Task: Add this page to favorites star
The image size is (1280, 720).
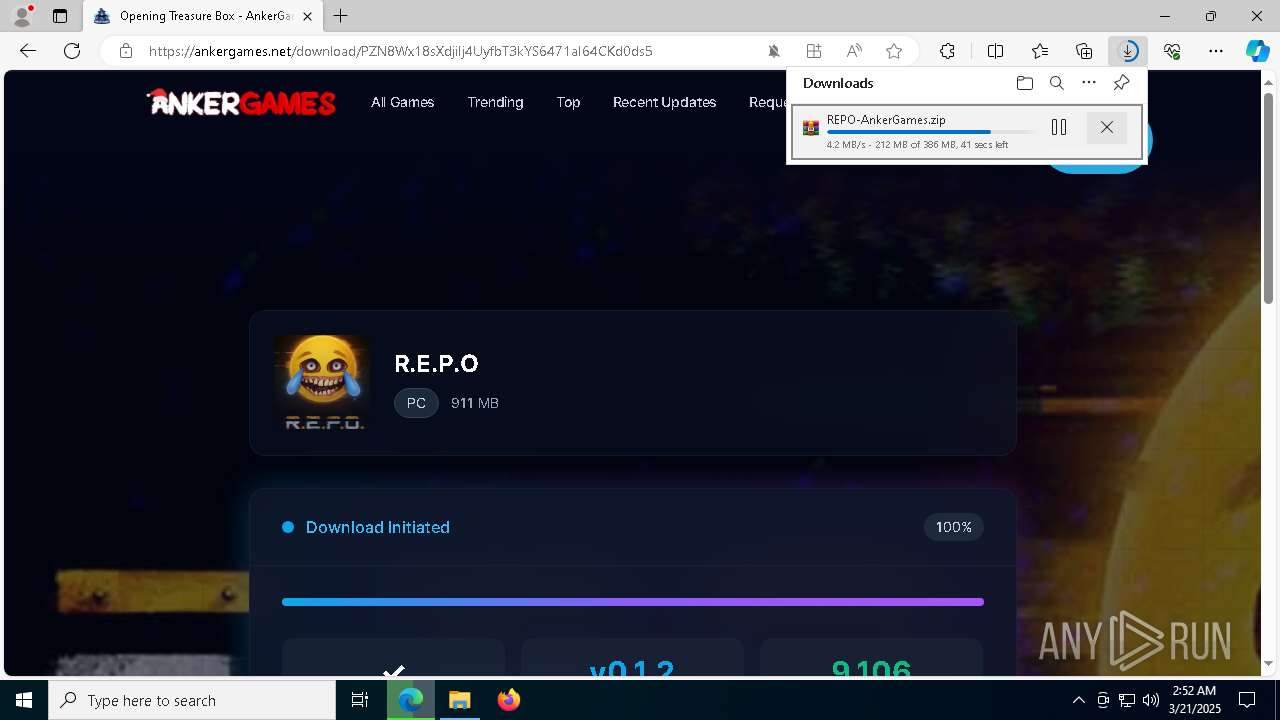Action: point(894,51)
